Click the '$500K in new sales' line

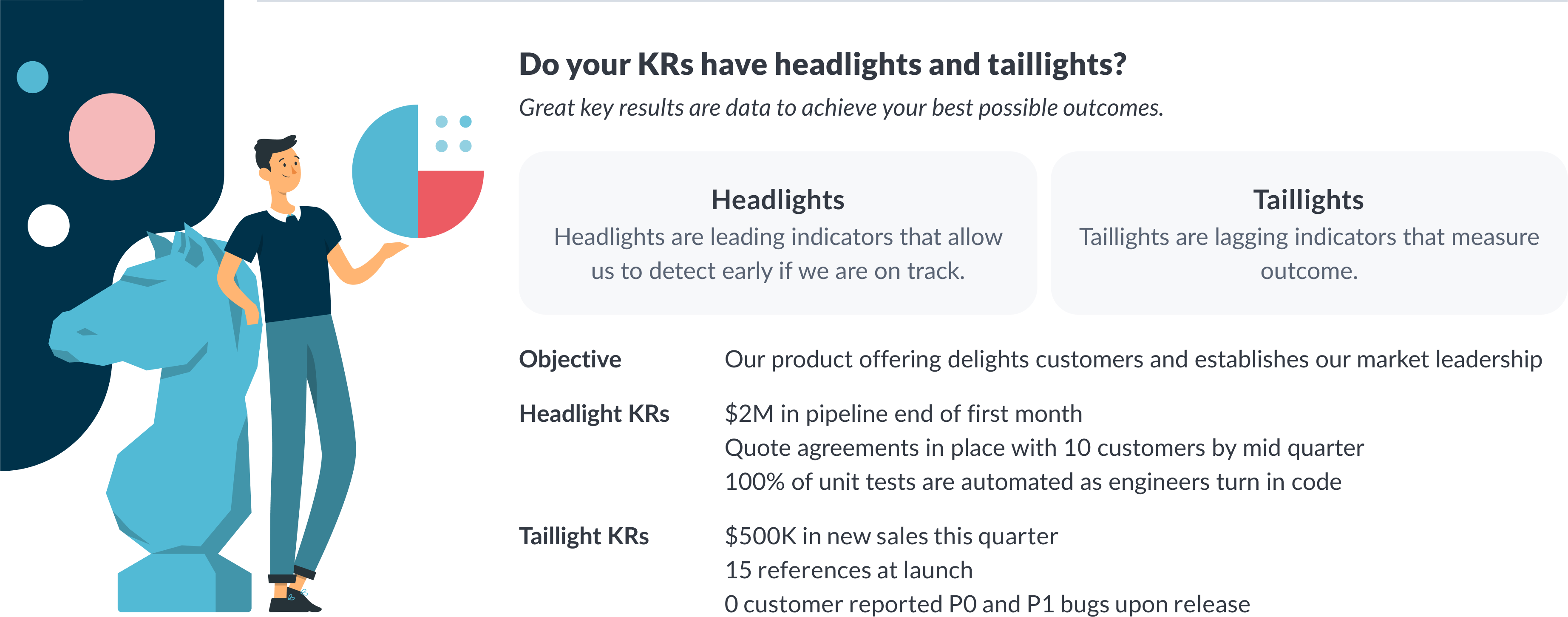click(891, 536)
